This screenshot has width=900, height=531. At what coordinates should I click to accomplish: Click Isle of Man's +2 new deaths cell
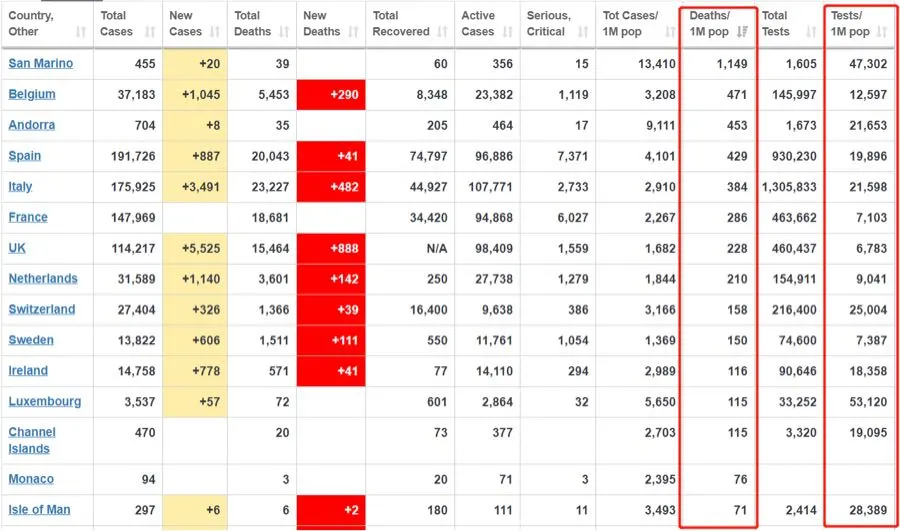pyautogui.click(x=331, y=510)
